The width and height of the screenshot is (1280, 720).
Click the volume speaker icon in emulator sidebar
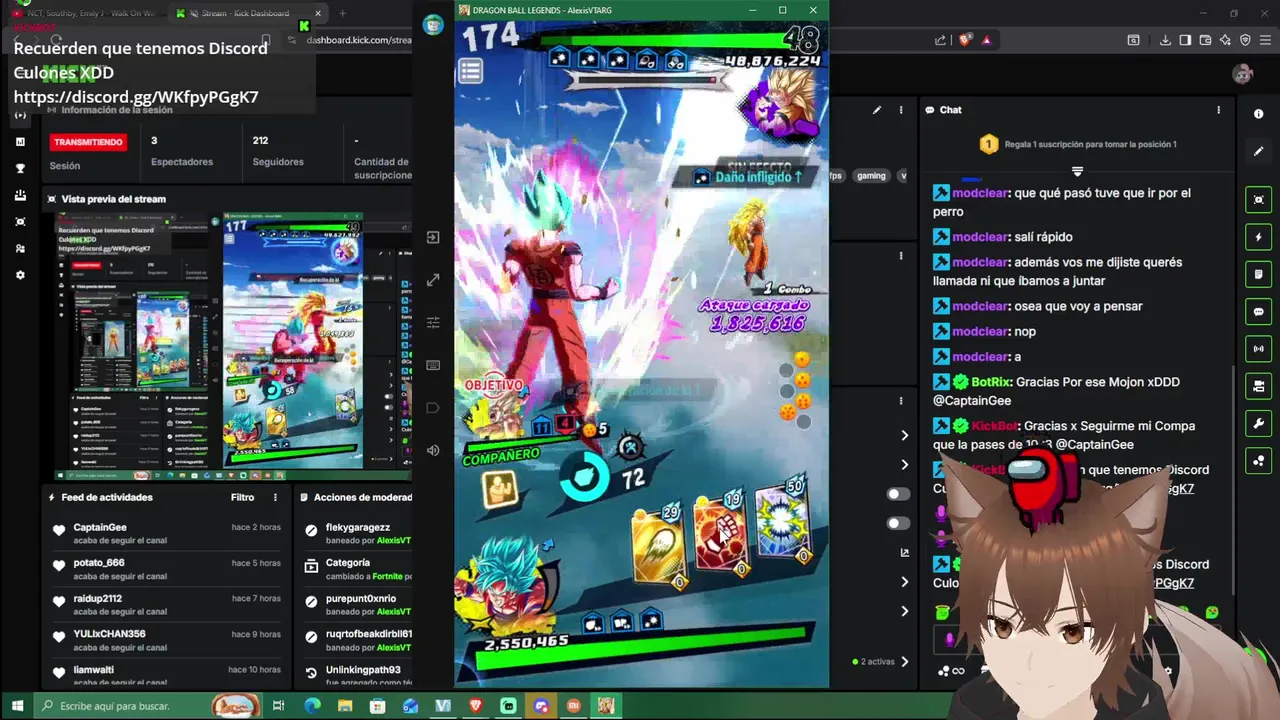point(433,450)
